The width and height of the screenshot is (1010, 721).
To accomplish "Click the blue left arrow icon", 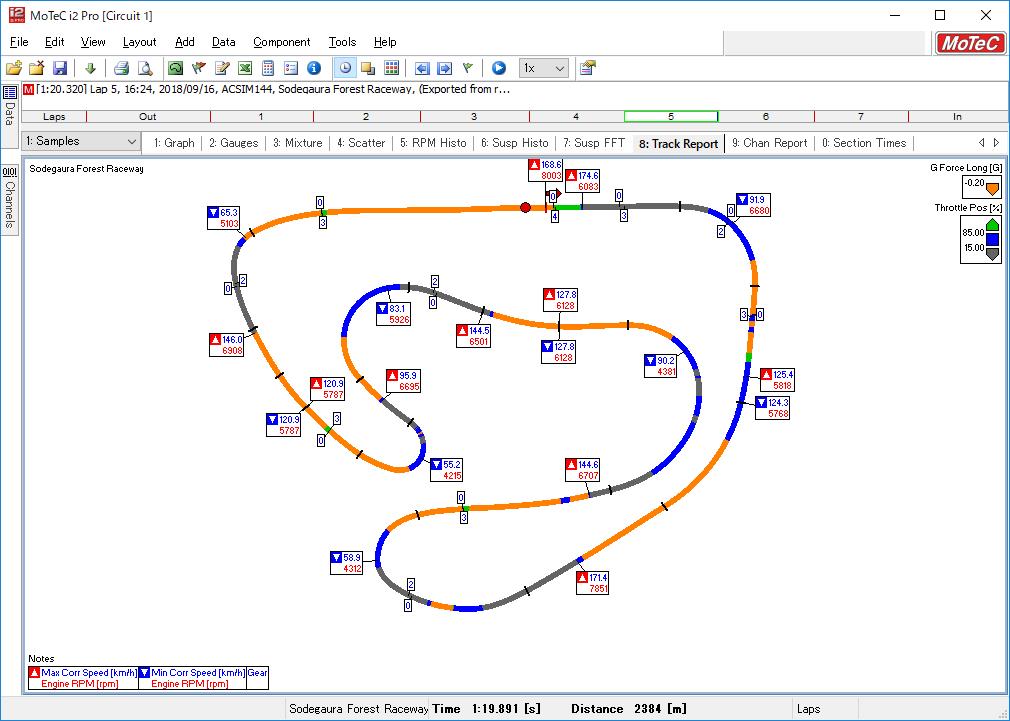I will [x=422, y=68].
